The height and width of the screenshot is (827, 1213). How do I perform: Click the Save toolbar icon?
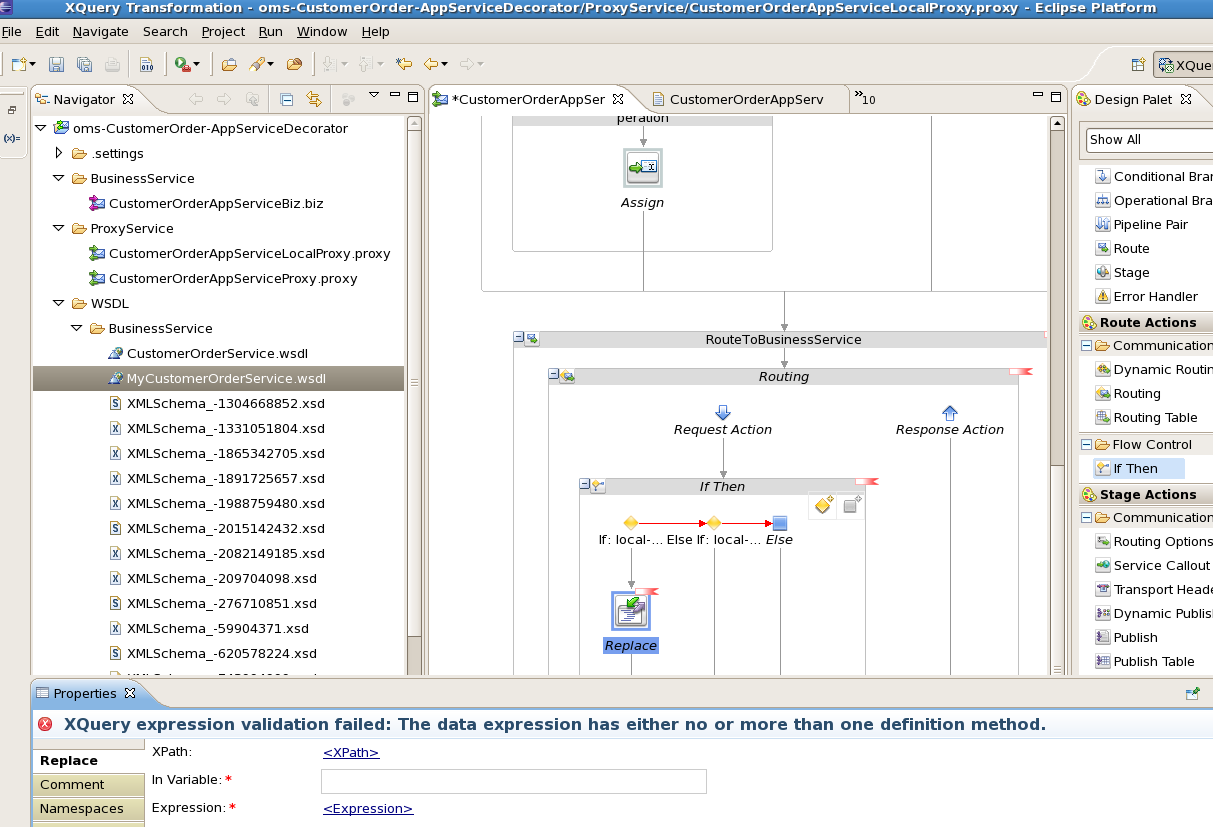pyautogui.click(x=57, y=64)
